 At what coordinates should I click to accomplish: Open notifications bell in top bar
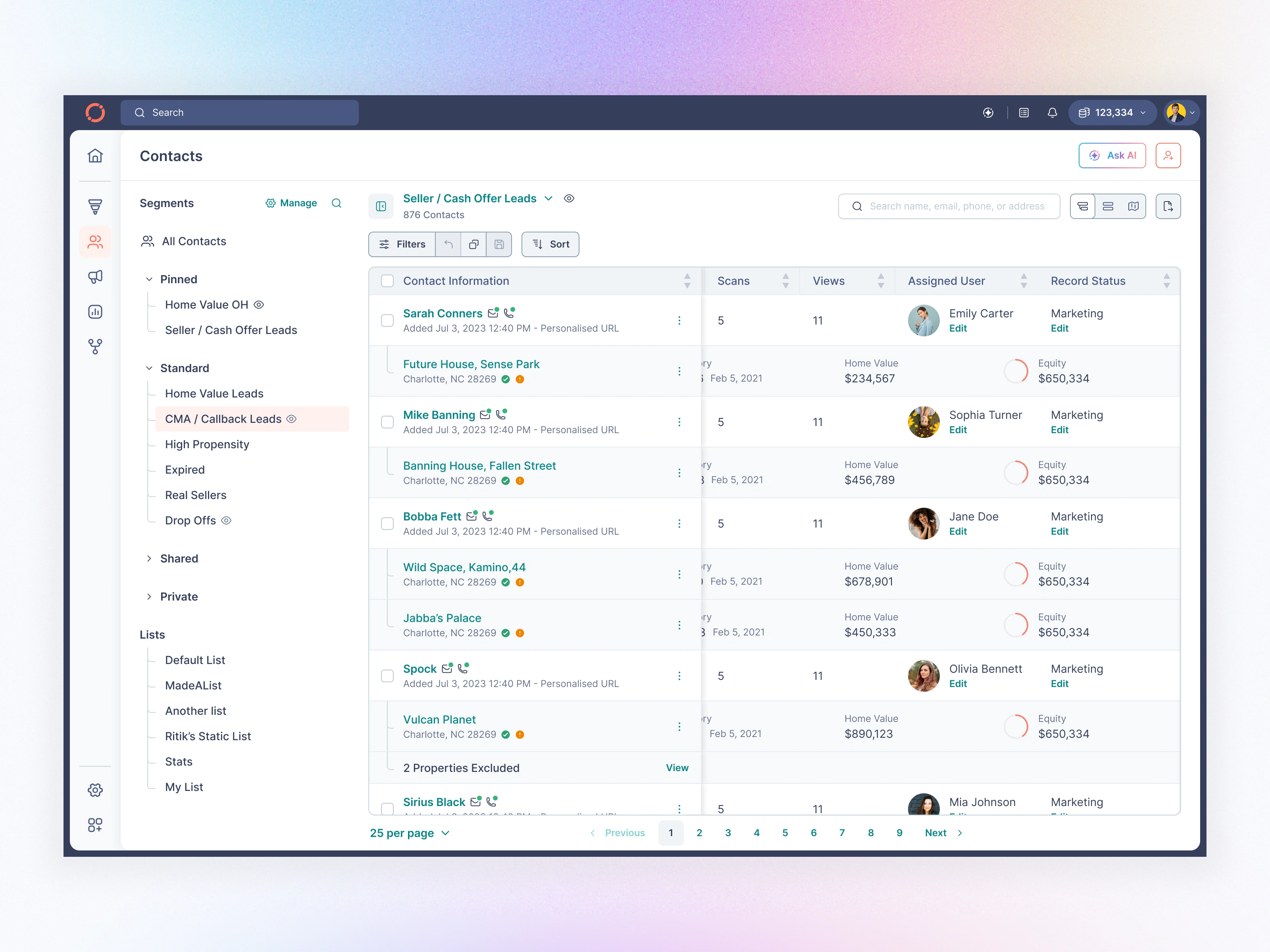coord(1053,113)
